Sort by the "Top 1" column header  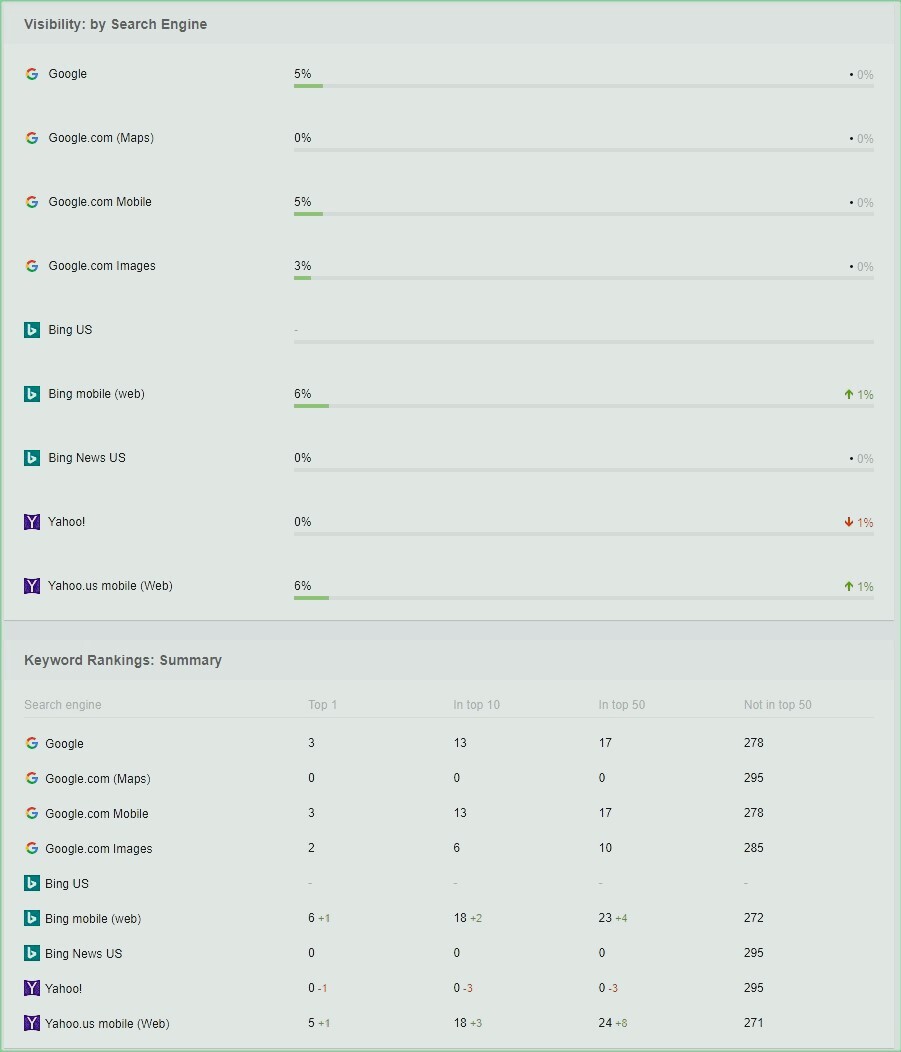tap(322, 705)
